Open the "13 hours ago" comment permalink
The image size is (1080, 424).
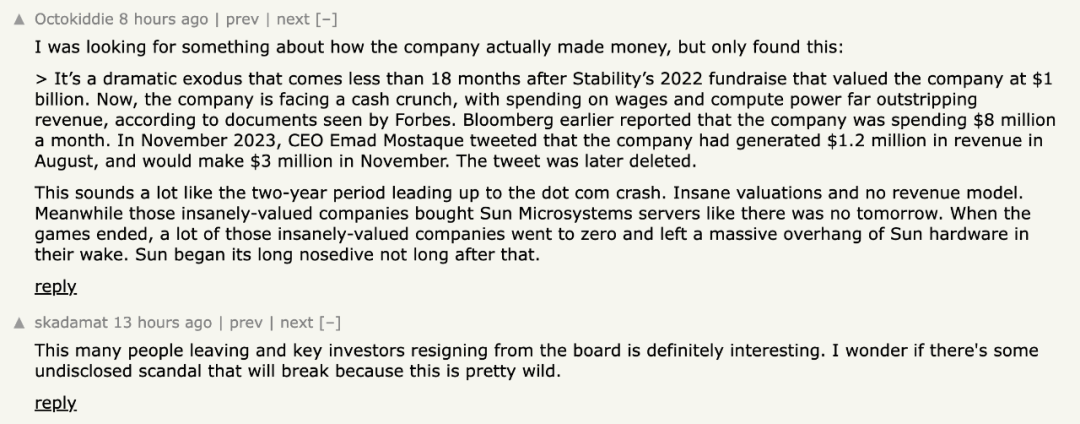pyautogui.click(x=163, y=322)
